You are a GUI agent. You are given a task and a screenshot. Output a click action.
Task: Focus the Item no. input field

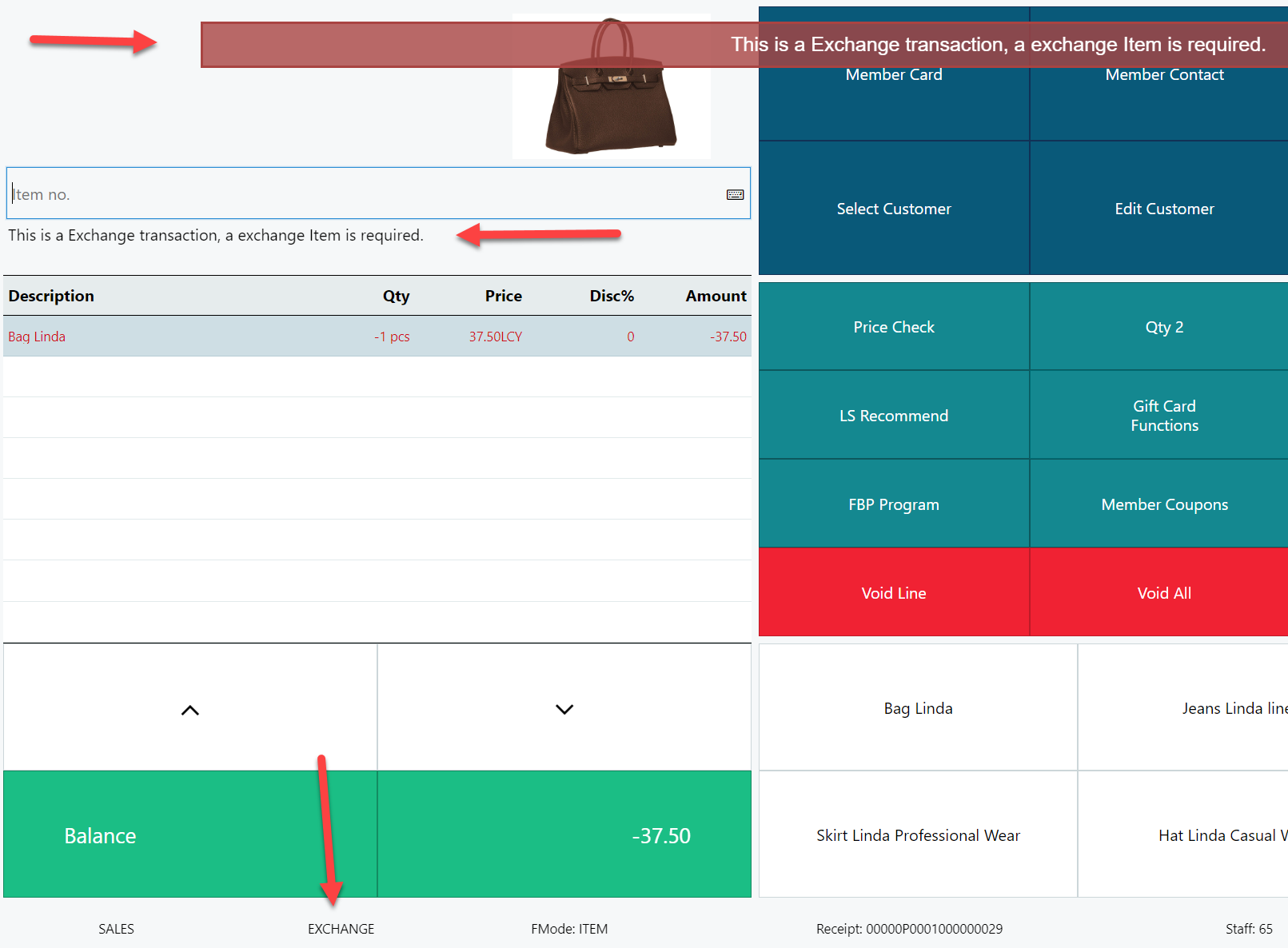pyautogui.click(x=360, y=194)
